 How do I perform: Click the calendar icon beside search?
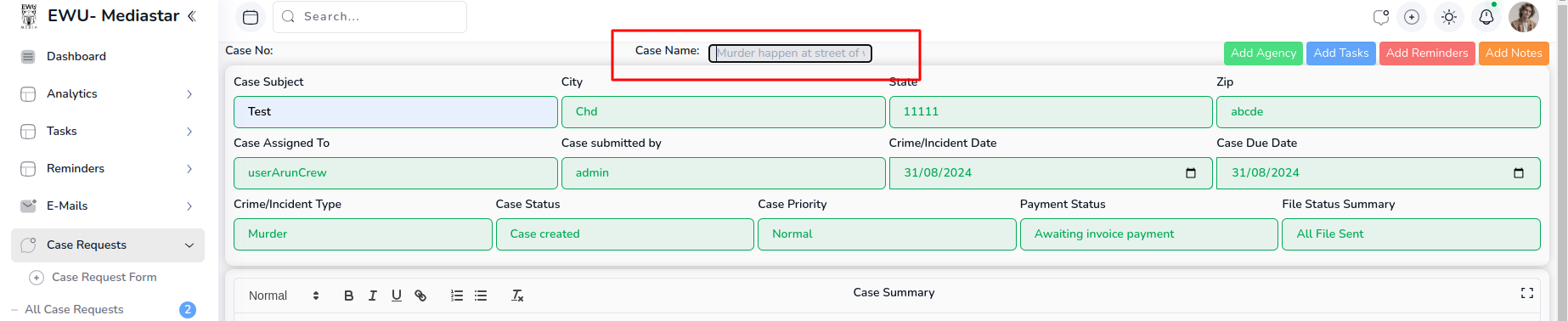(x=250, y=17)
